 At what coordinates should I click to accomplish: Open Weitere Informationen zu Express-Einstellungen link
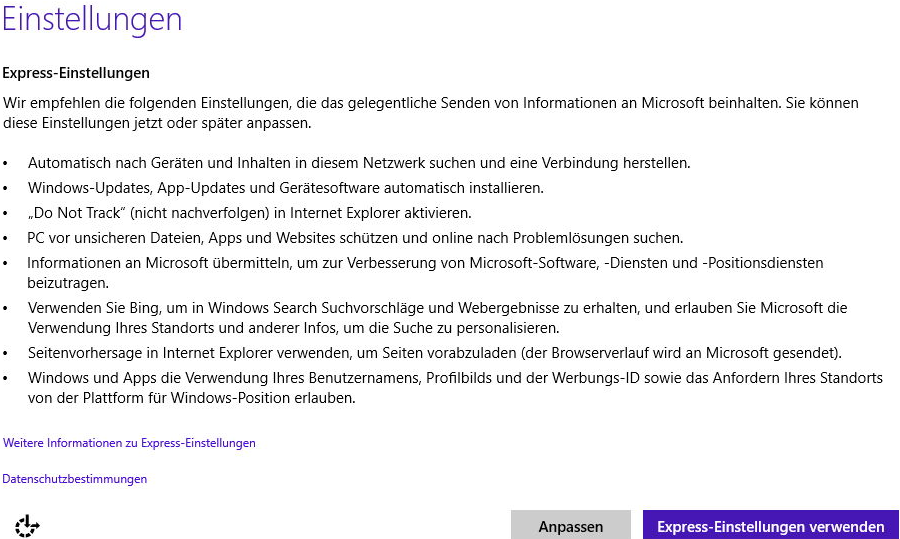tap(129, 443)
